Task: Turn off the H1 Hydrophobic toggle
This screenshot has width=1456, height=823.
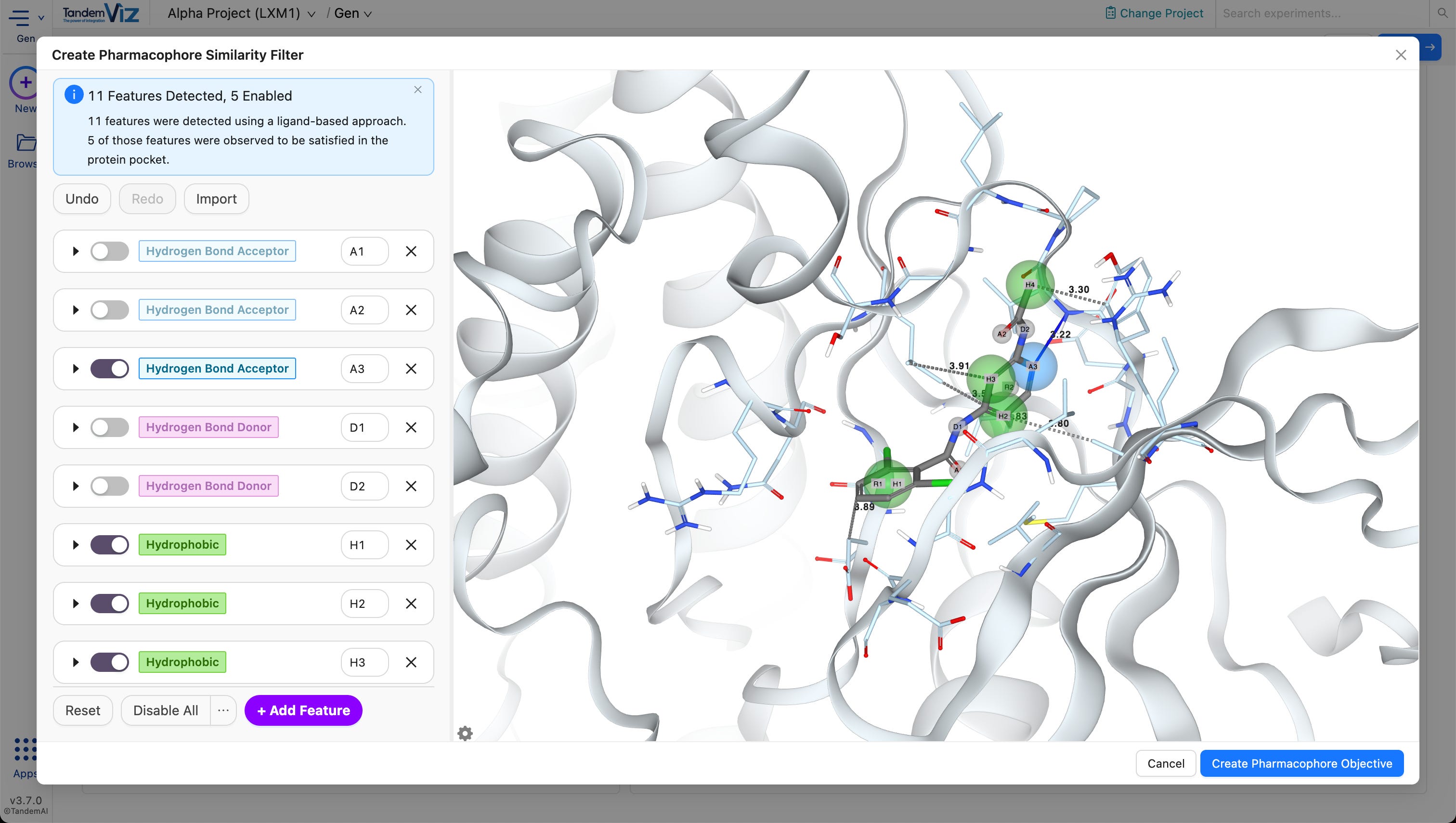Action: point(110,545)
